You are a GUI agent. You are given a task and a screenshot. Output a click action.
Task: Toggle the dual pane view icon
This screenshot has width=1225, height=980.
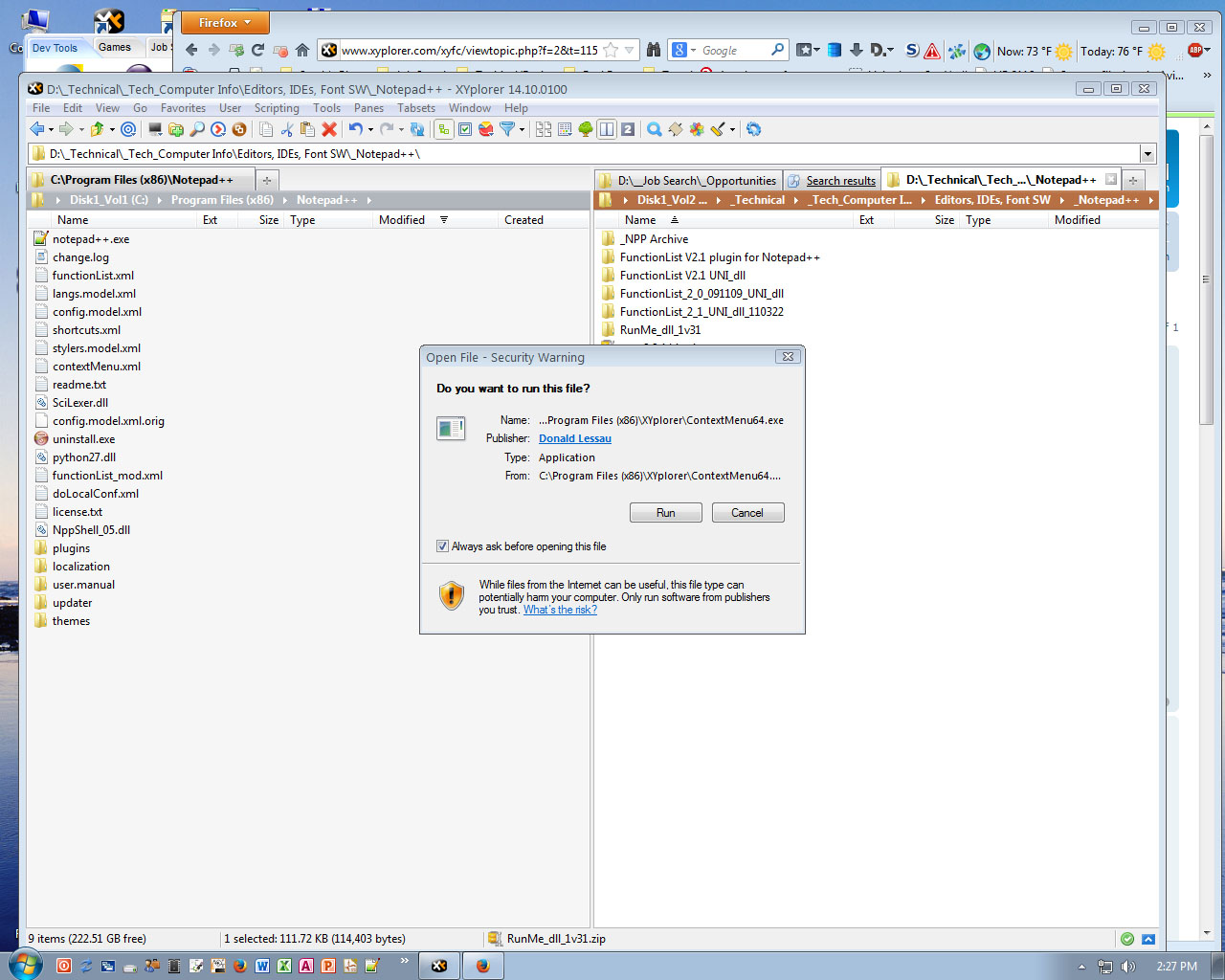[x=608, y=131]
